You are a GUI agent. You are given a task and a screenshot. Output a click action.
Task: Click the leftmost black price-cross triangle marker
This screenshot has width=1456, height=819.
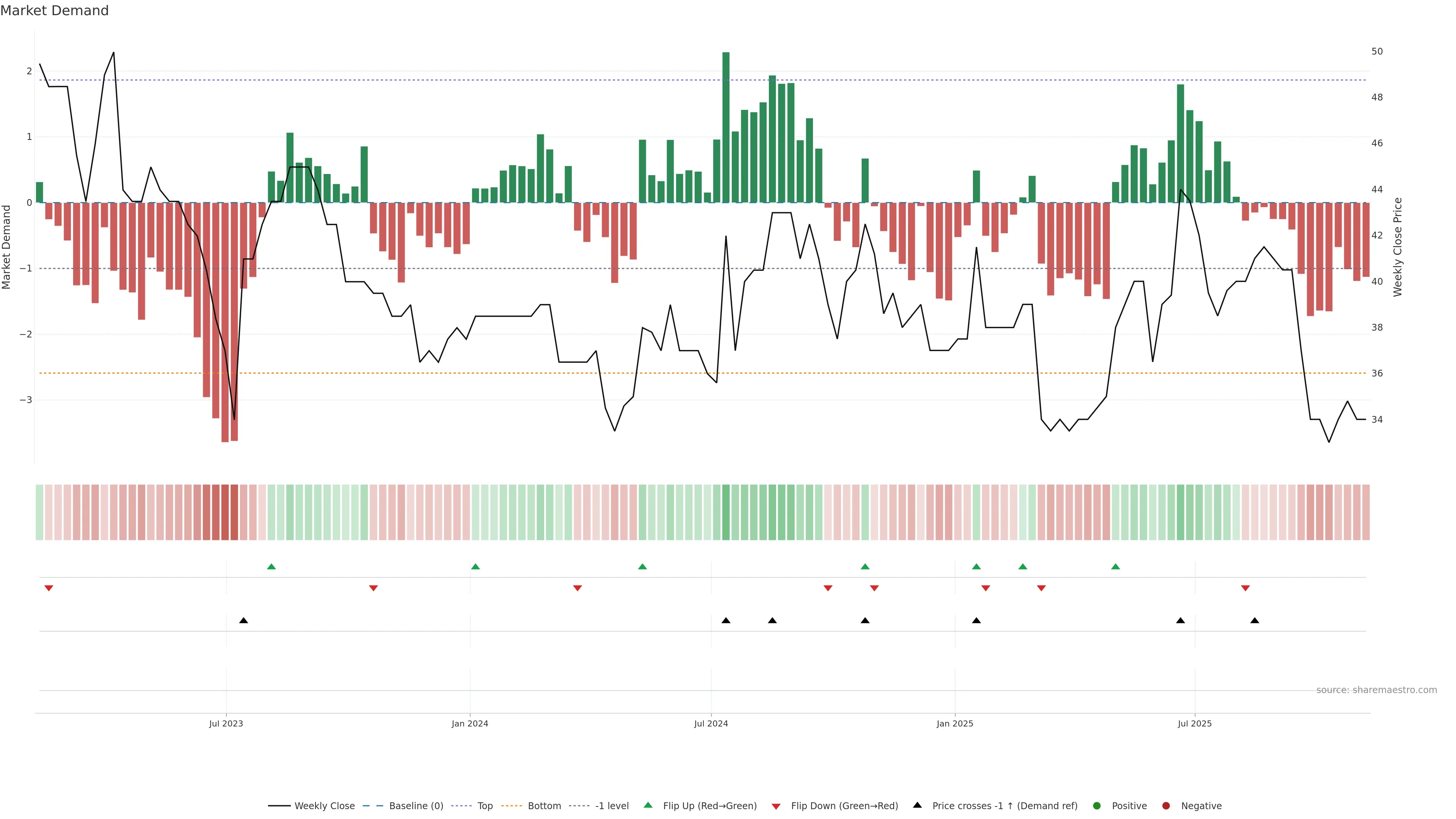[x=243, y=621]
